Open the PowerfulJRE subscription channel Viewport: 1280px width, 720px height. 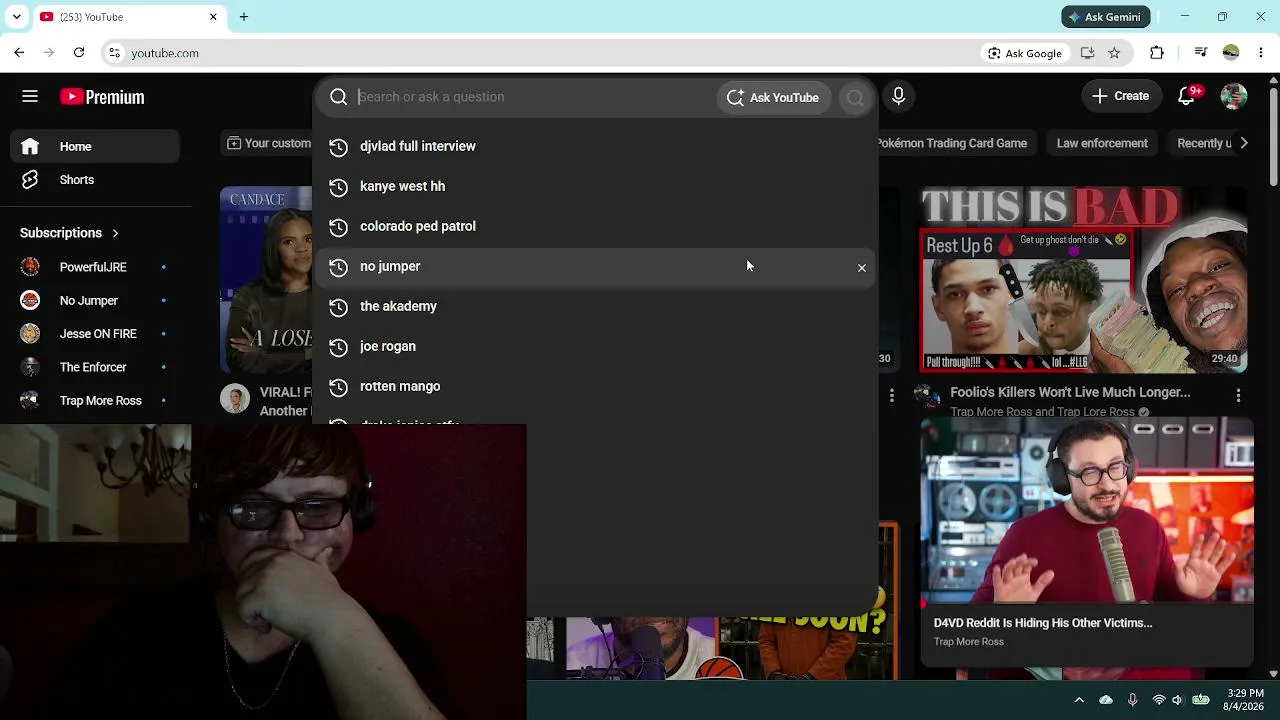(95, 267)
